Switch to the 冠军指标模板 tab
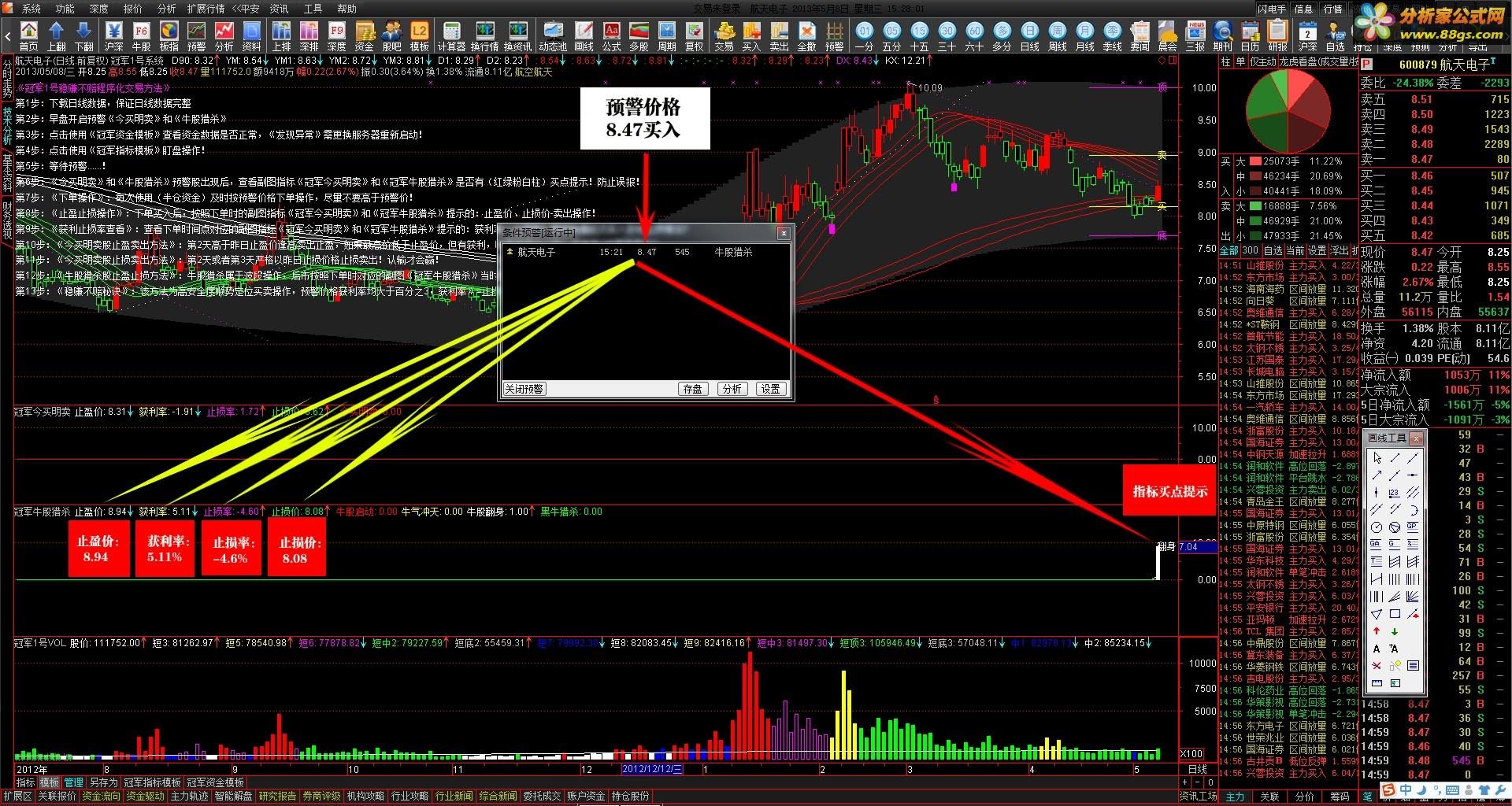1512x806 pixels. click(153, 782)
